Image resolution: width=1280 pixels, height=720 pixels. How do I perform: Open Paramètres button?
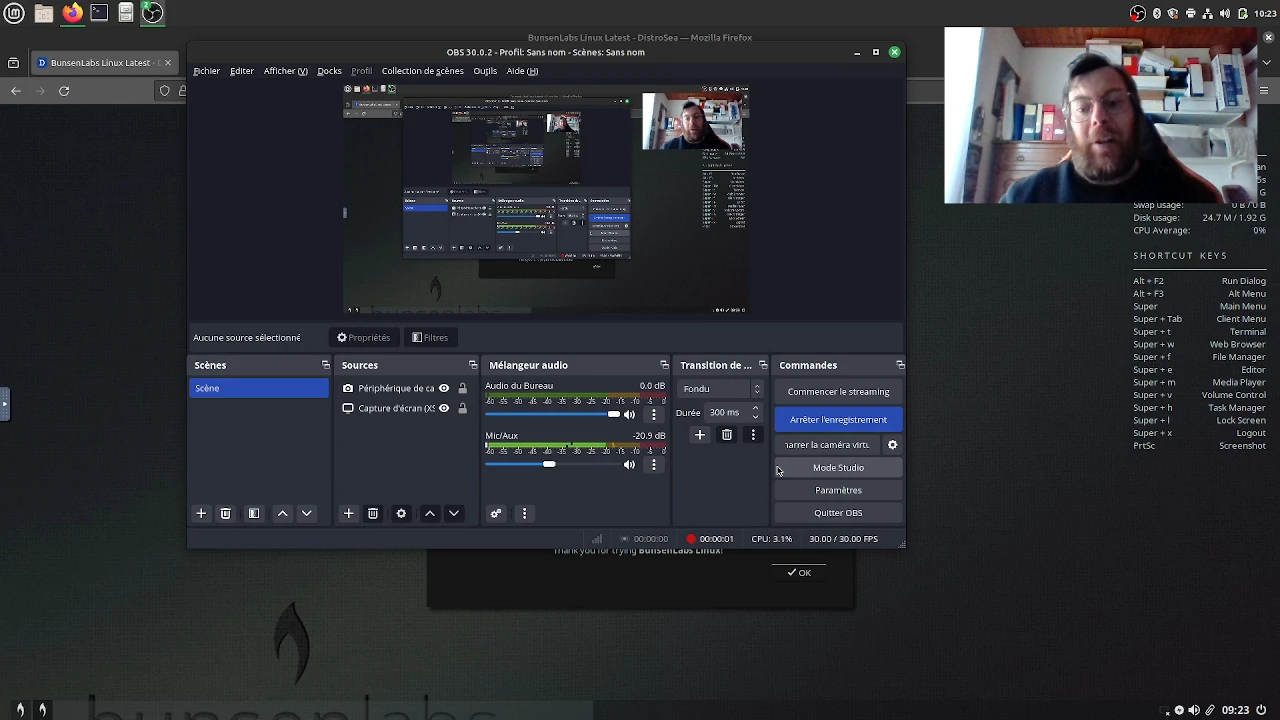[838, 490]
